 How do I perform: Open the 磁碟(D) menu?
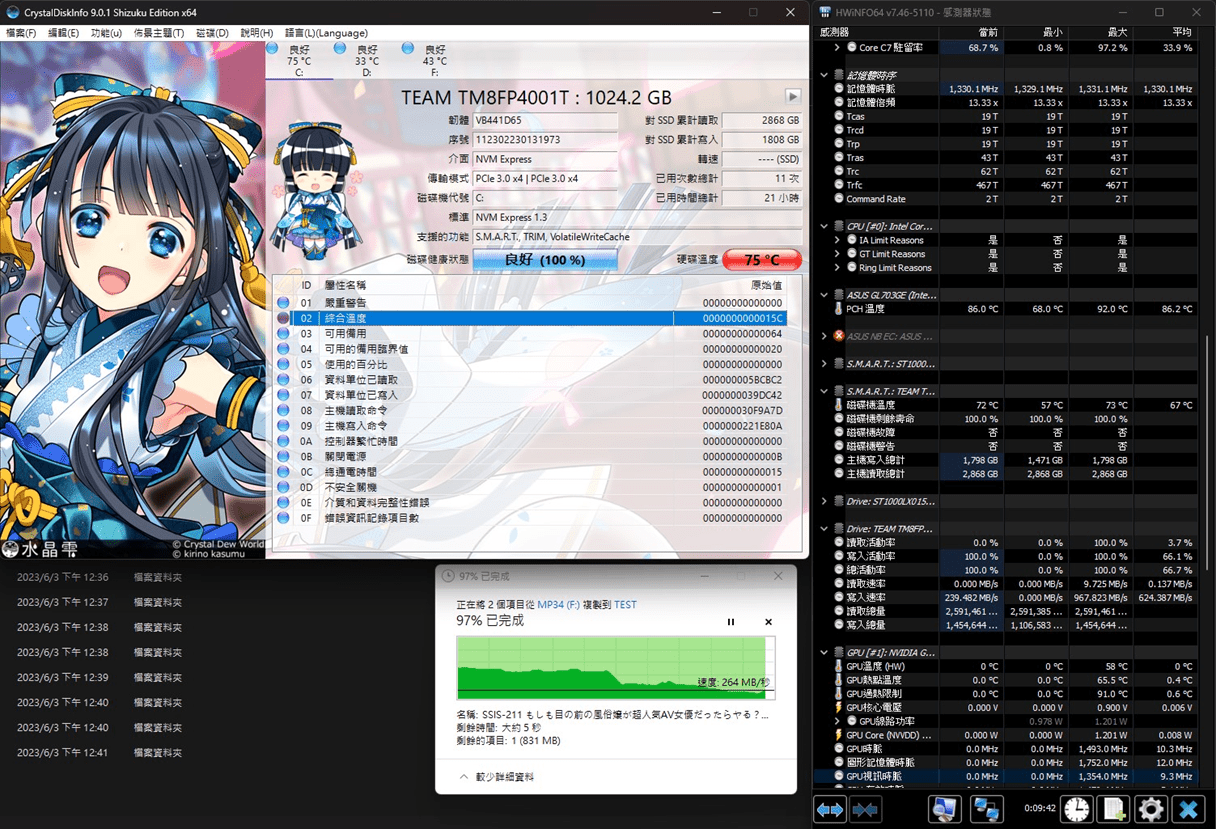point(212,33)
